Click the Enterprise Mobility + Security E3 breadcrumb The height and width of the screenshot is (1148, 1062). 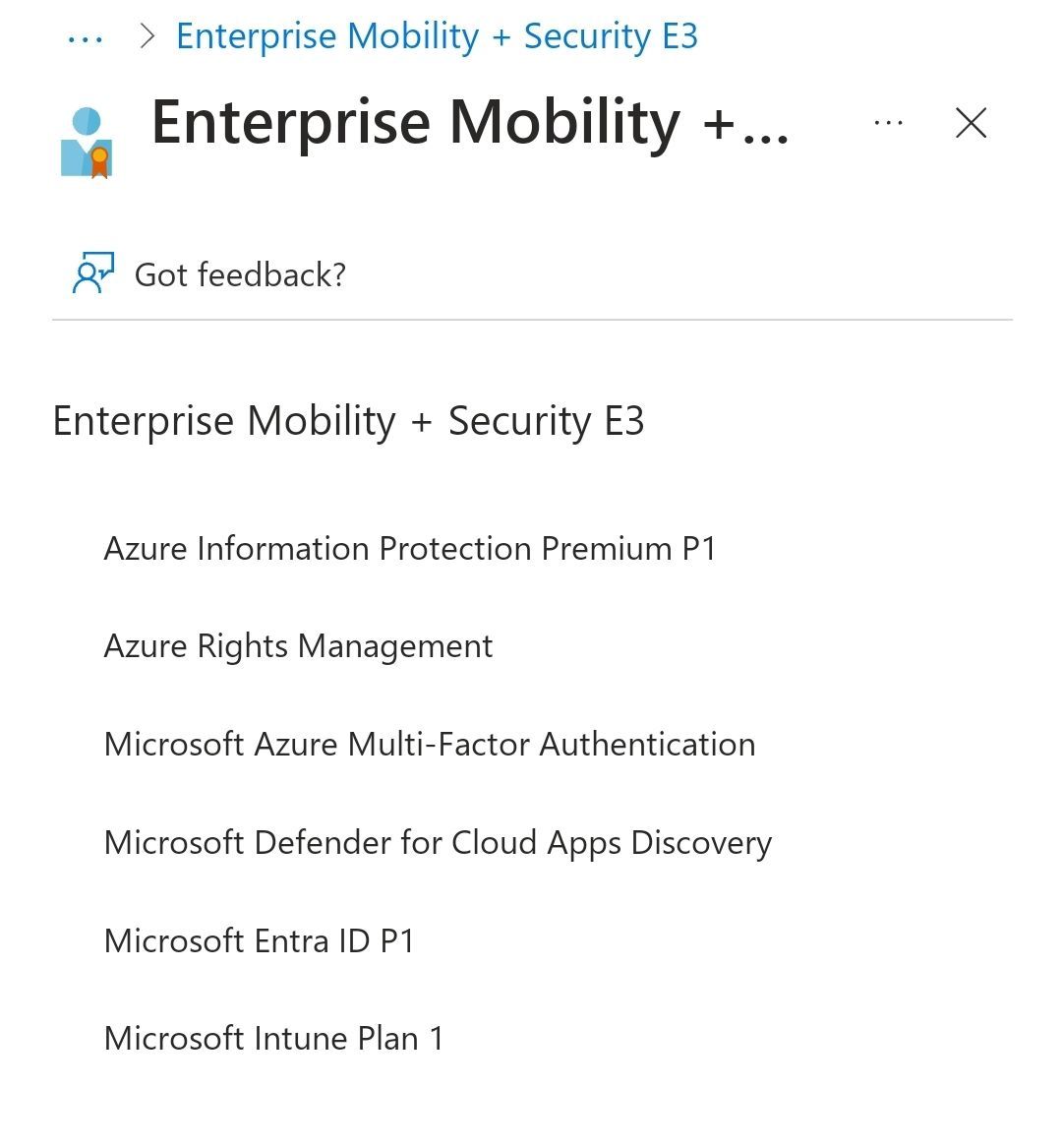click(436, 35)
